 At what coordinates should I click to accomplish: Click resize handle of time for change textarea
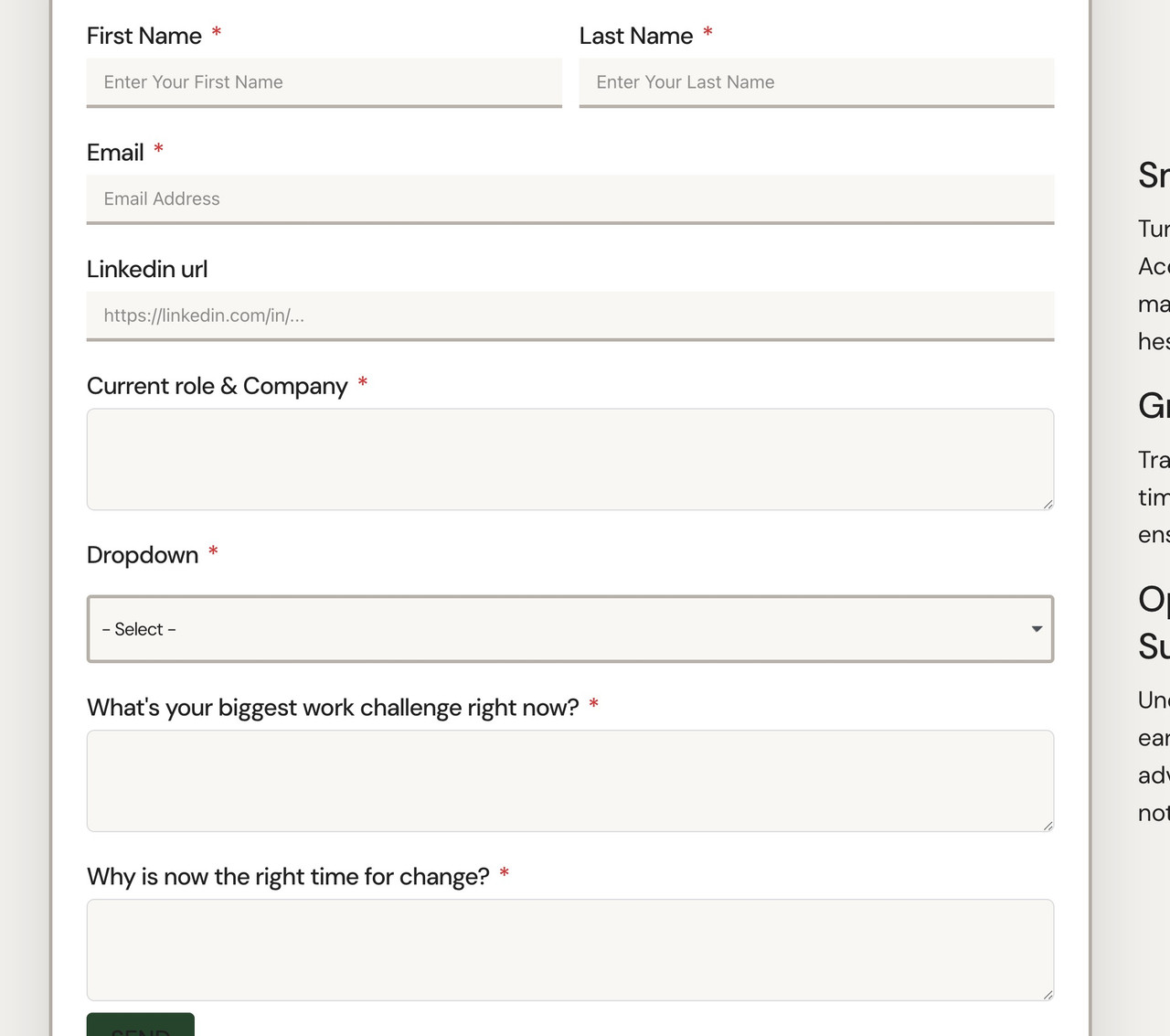1048,994
